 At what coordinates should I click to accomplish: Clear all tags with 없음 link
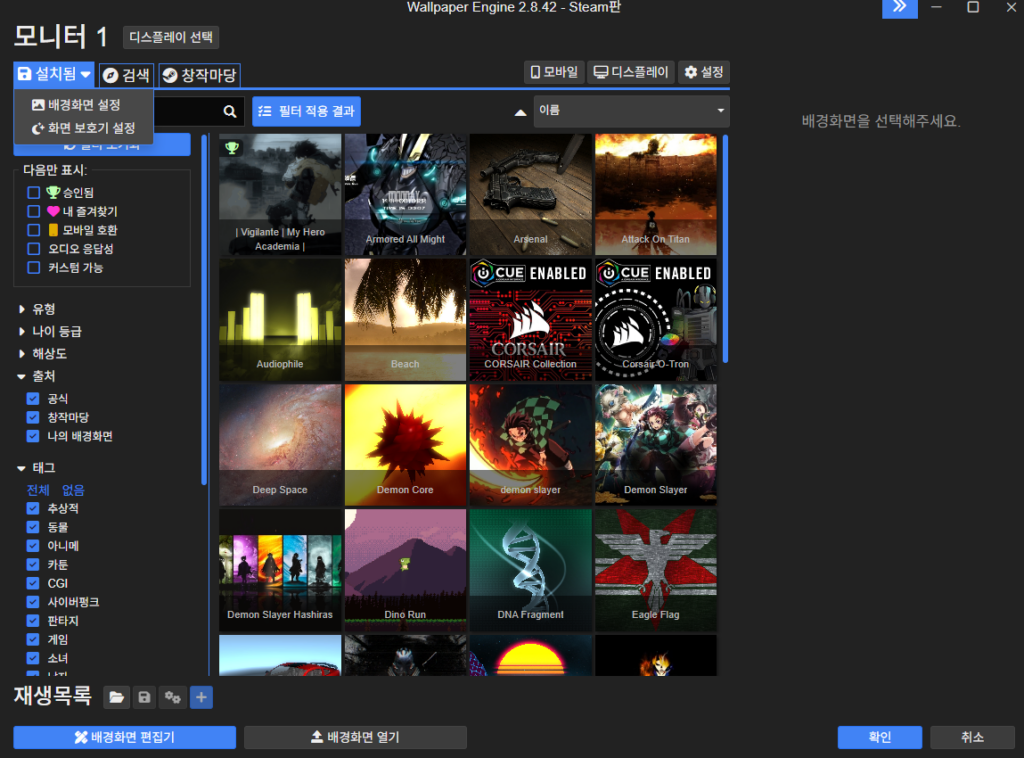tap(73, 490)
